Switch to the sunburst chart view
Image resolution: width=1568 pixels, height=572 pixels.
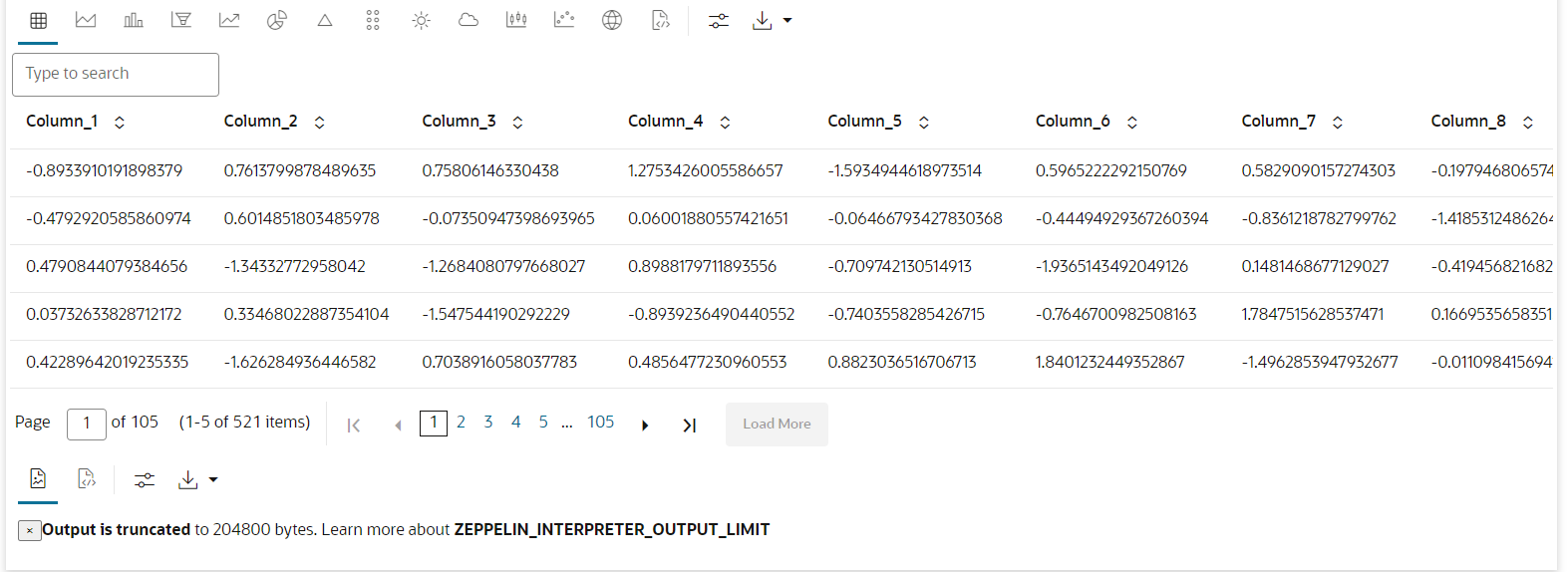click(421, 20)
